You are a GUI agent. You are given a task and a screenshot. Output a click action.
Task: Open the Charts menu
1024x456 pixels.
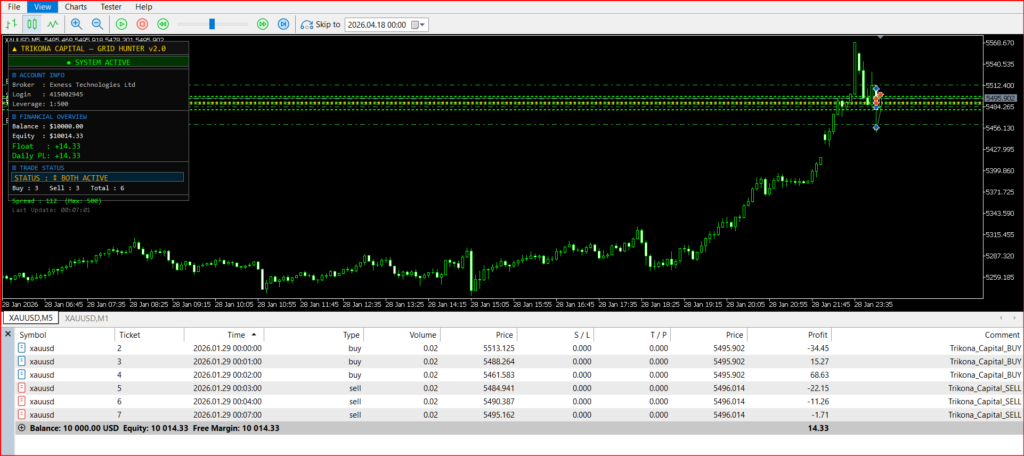(x=76, y=7)
